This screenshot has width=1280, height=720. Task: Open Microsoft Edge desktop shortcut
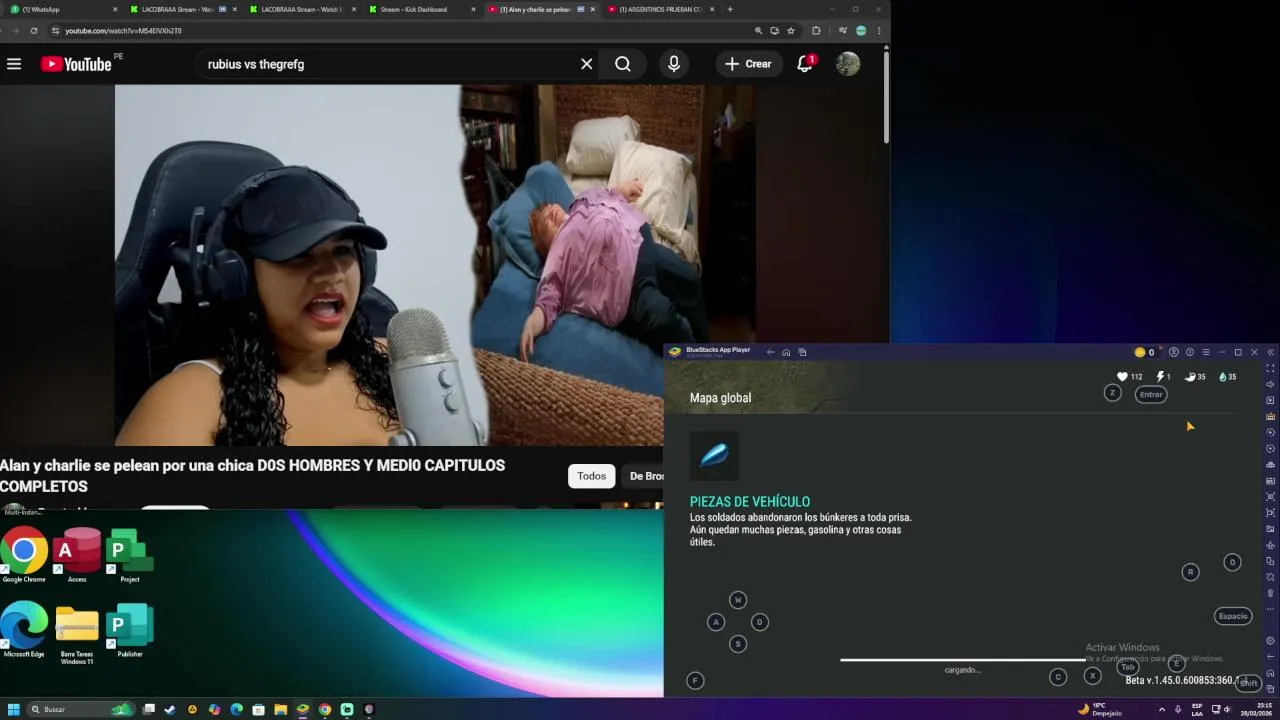tap(24, 630)
